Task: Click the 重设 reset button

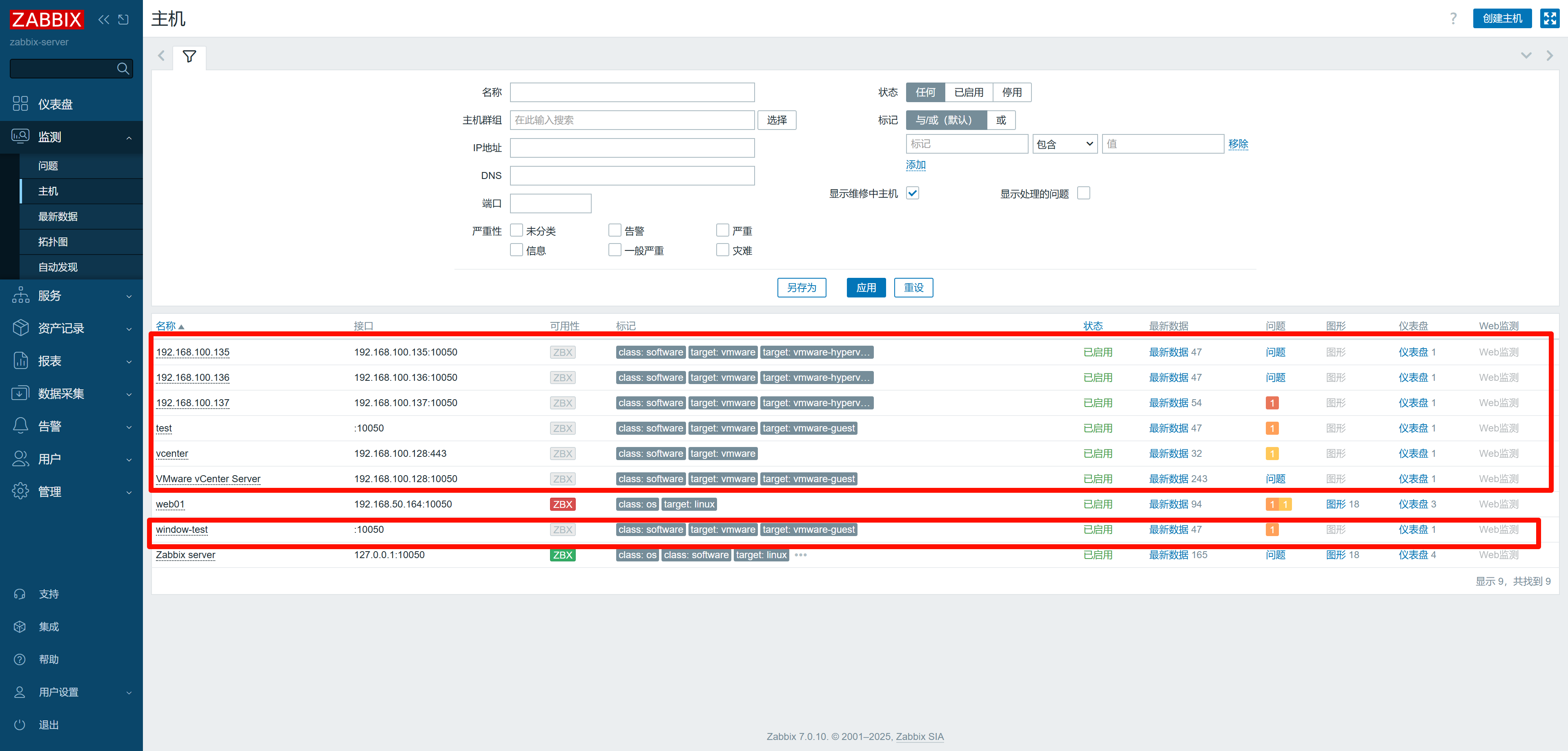Action: 914,288
